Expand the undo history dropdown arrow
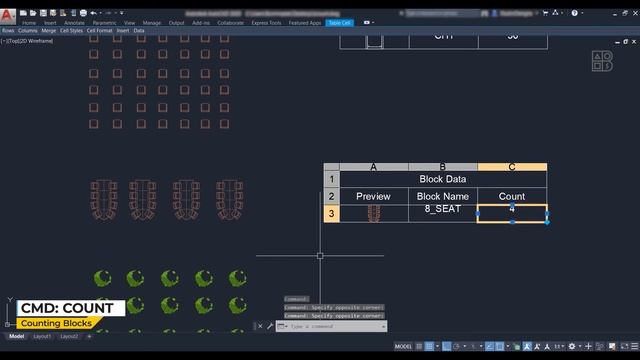640x360 pixels. [x=100, y=13]
